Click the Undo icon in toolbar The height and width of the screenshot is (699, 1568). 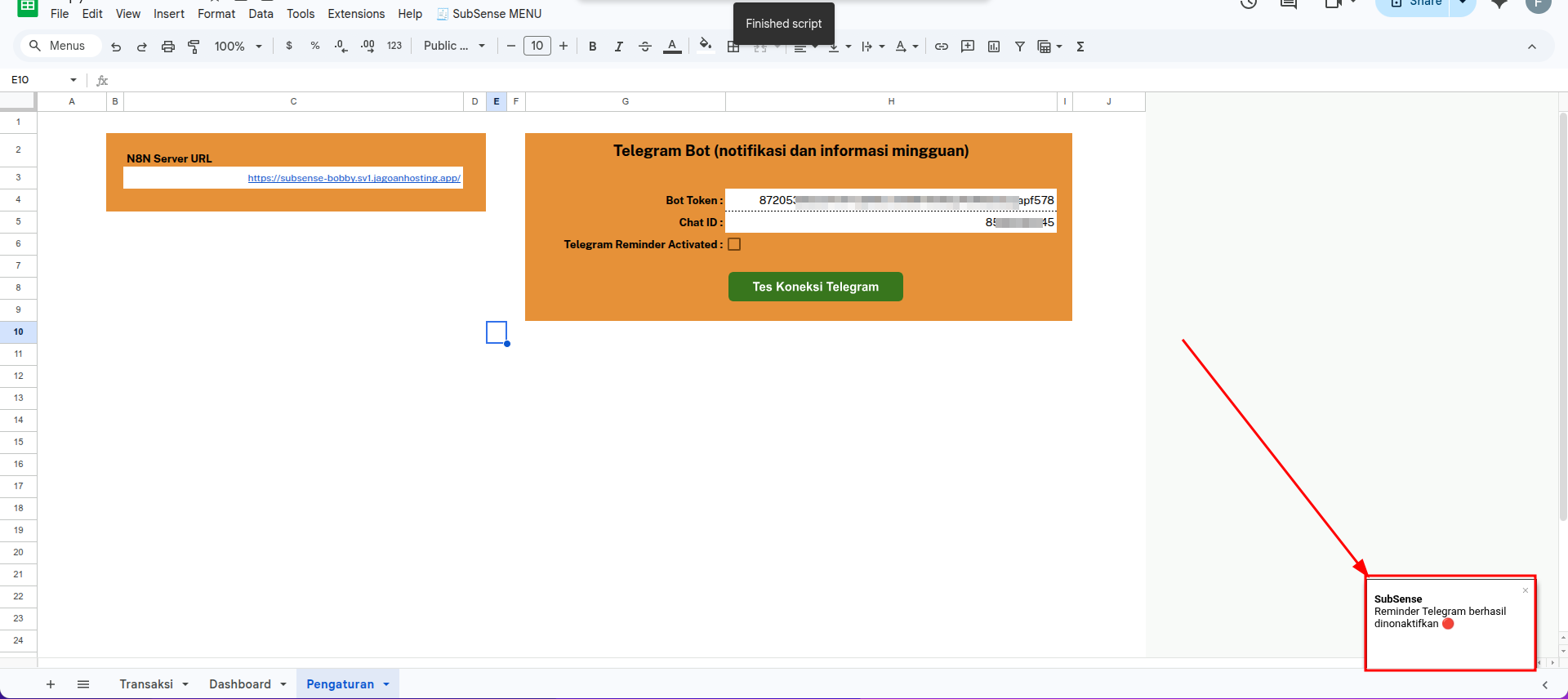pos(116,47)
